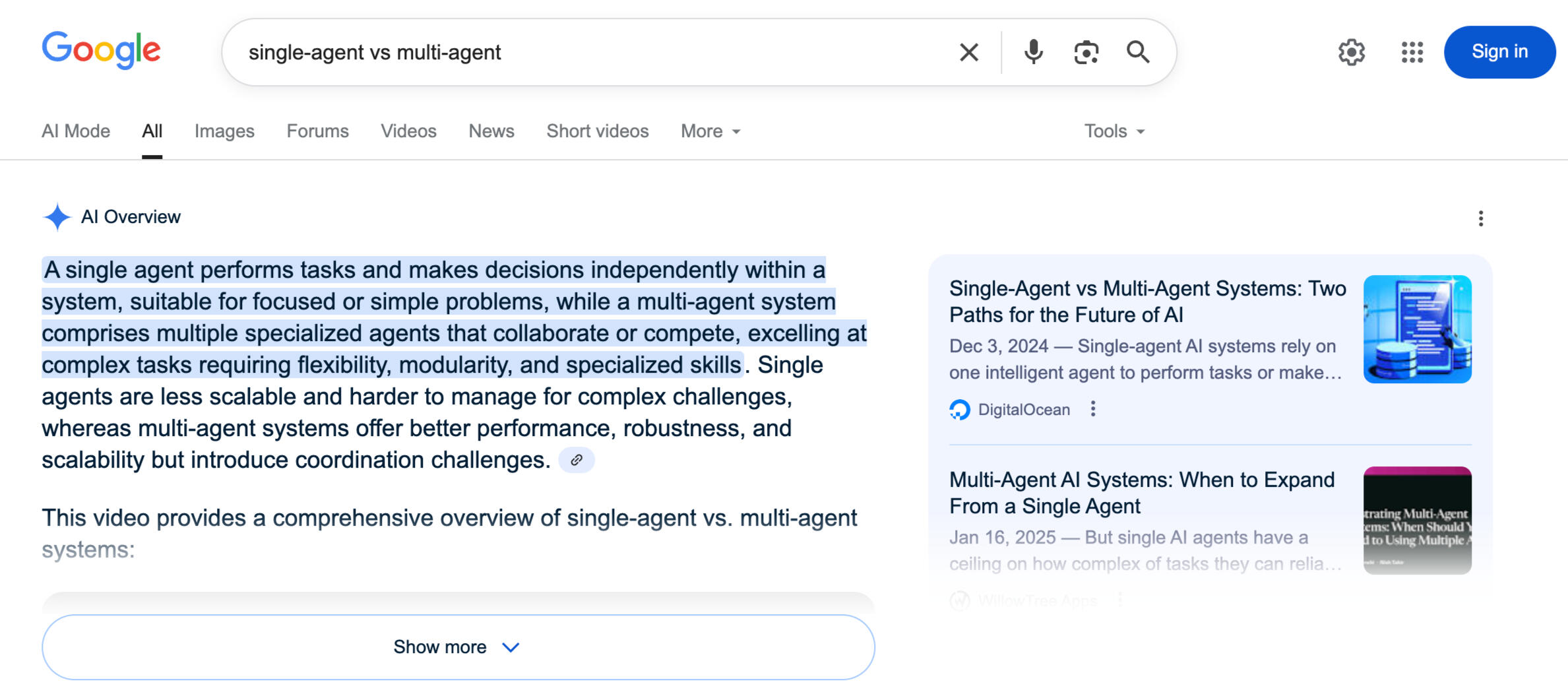1568x696 pixels.
Task: Switch to the Images tab
Action: coord(224,131)
